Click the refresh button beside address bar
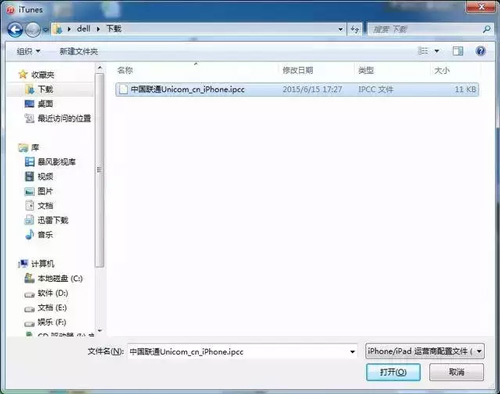500x394 pixels. (x=355, y=29)
